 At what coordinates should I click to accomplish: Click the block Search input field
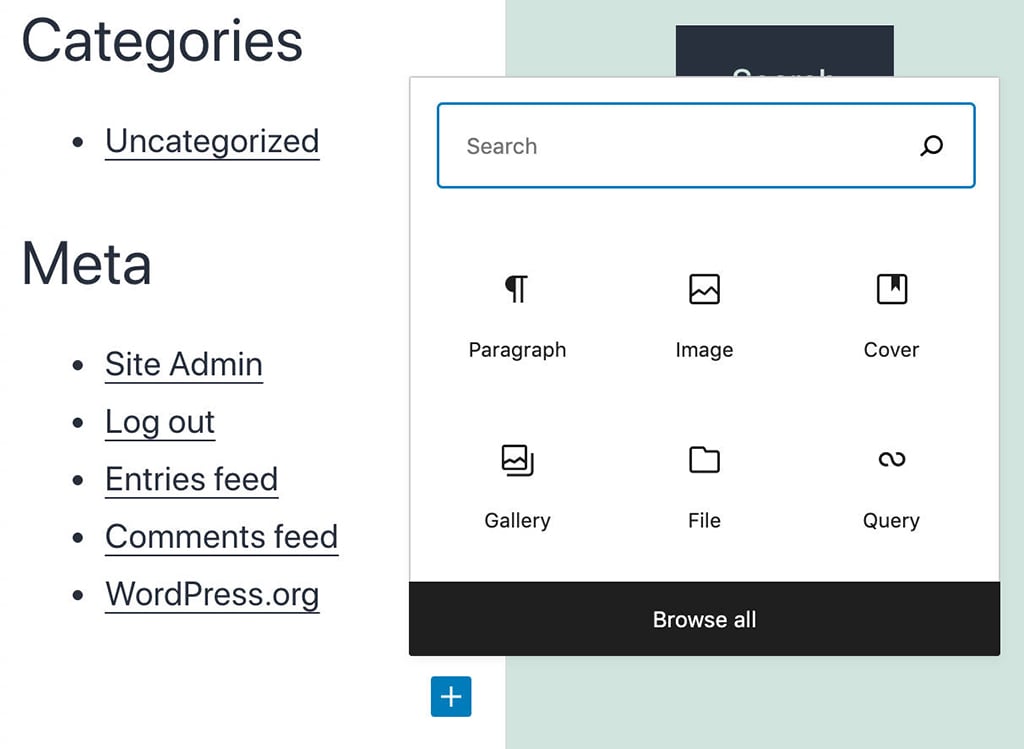tap(680, 146)
